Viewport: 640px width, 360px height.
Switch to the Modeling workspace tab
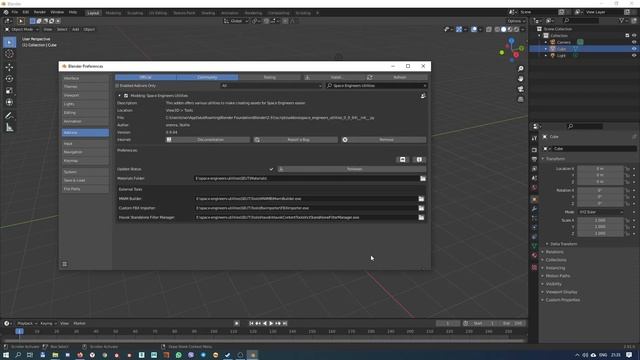tap(113, 13)
